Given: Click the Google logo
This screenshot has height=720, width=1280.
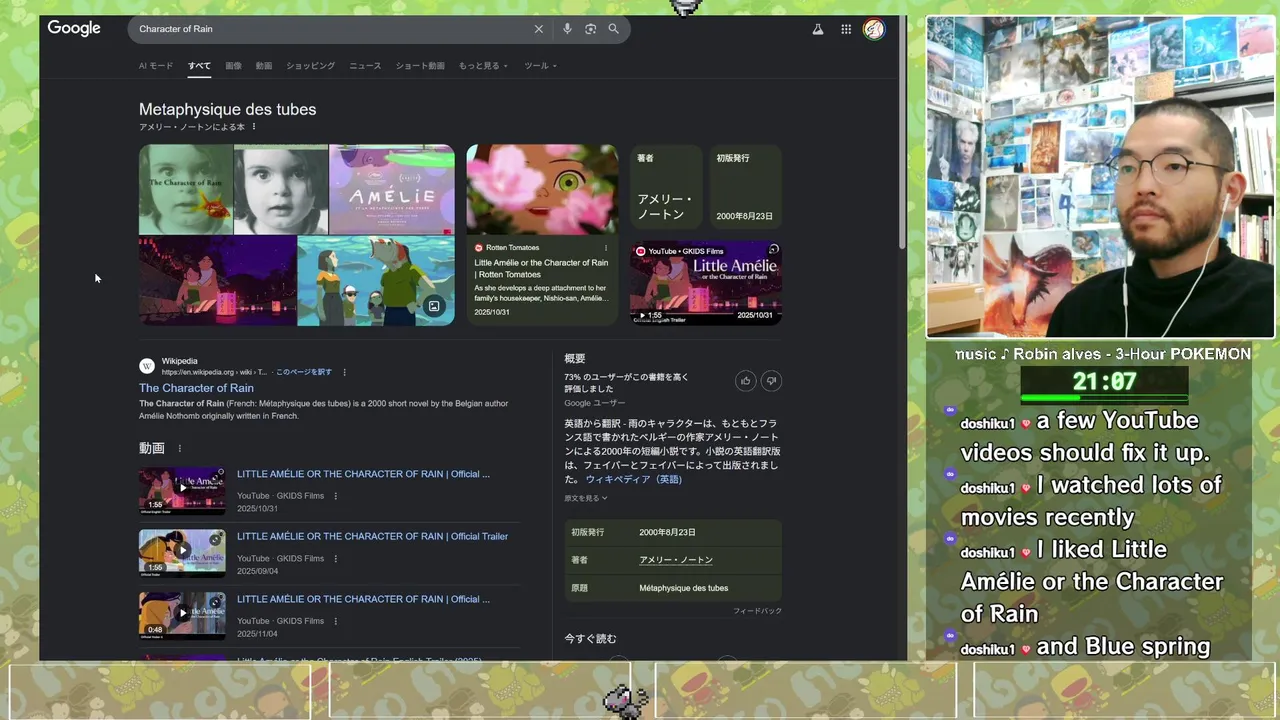Looking at the screenshot, I should pyautogui.click(x=74, y=28).
